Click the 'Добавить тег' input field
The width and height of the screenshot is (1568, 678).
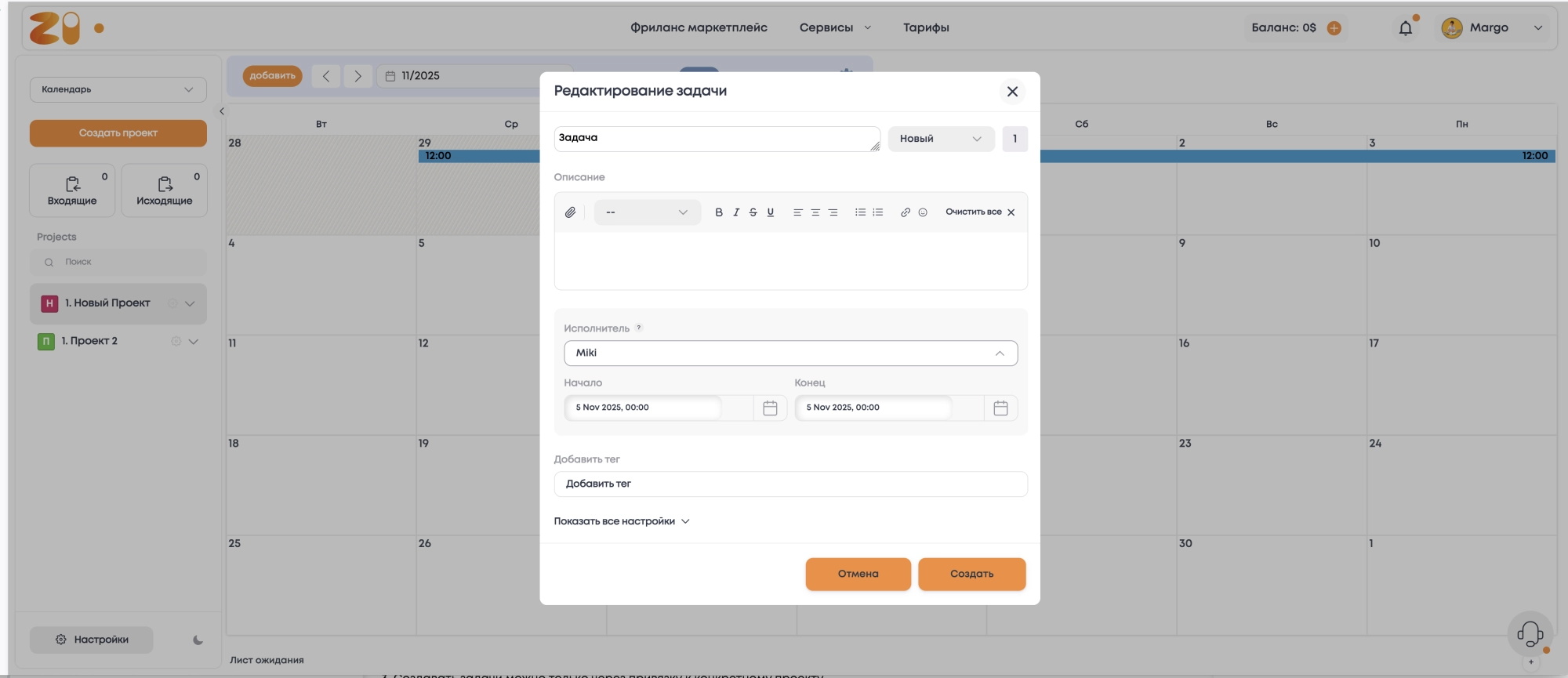click(790, 484)
